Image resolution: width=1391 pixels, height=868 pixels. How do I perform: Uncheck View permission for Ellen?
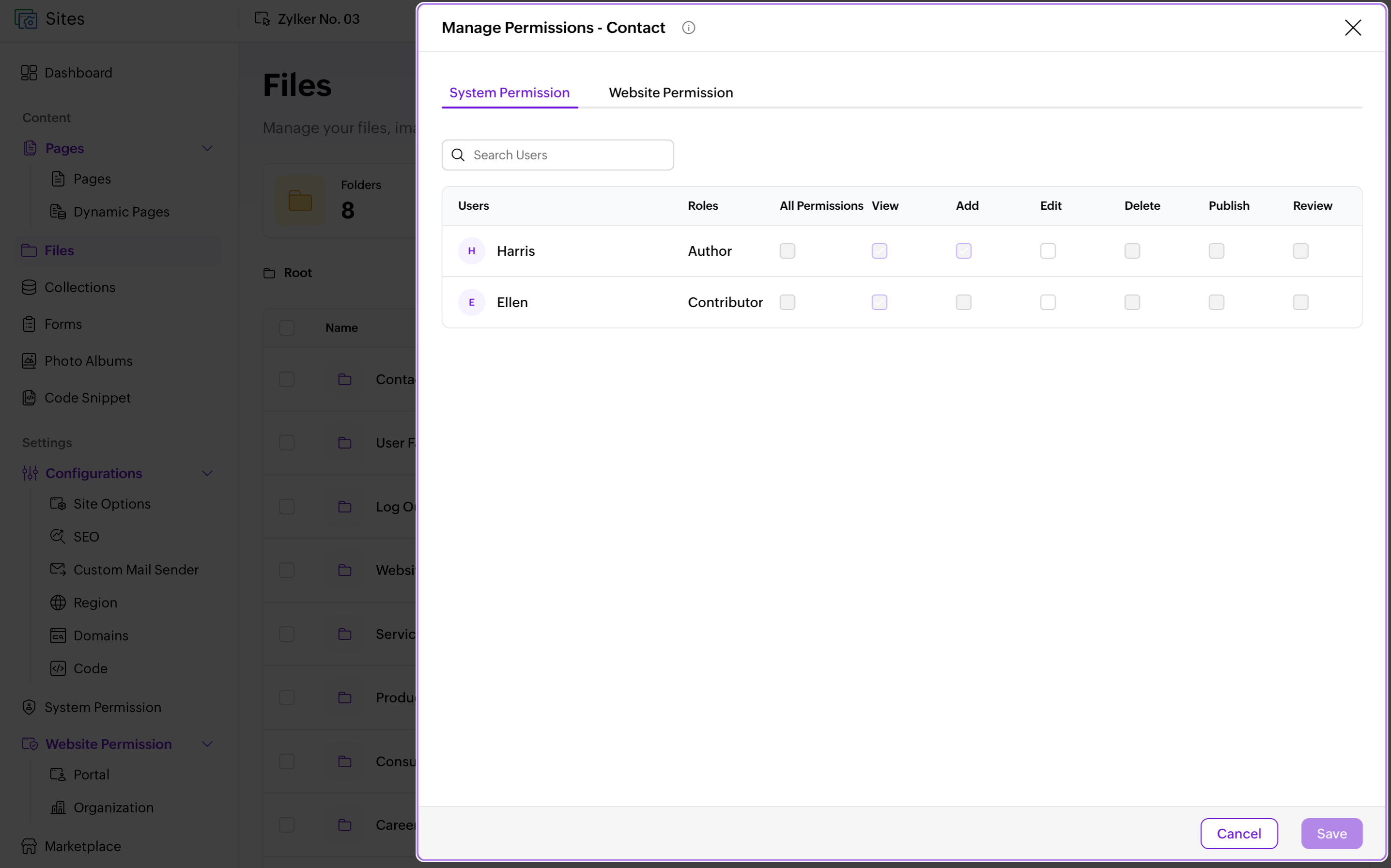pos(879,302)
